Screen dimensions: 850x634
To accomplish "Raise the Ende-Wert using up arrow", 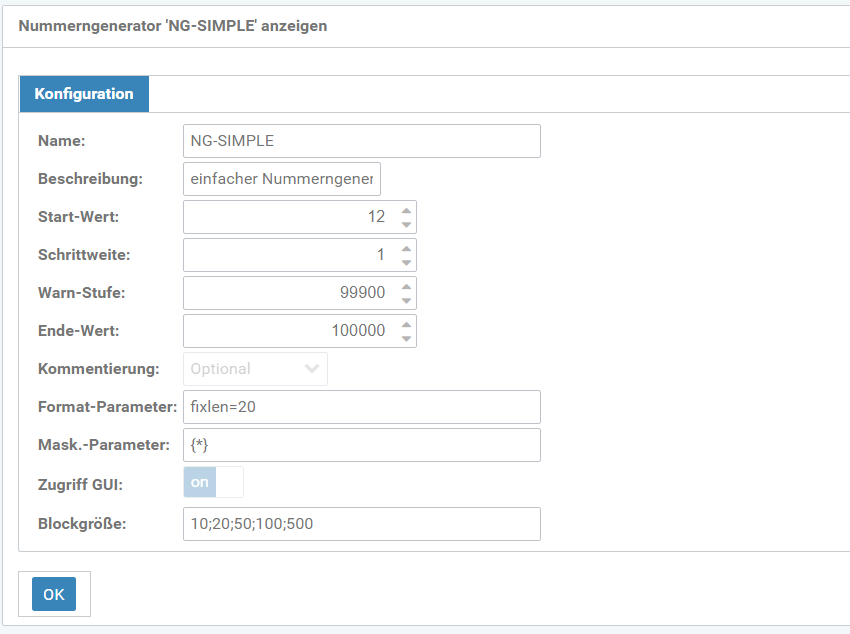I will click(x=406, y=324).
